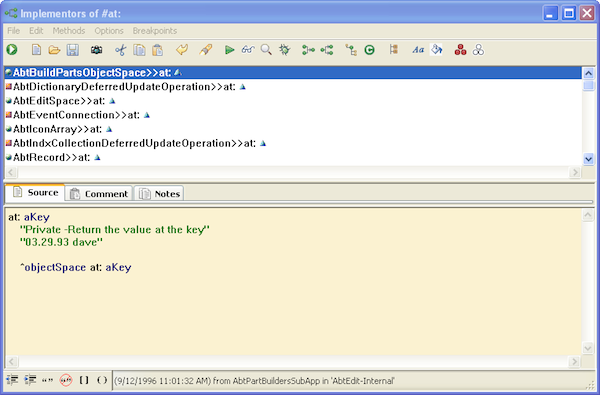Click up arrow of source pane scrollbar
This screenshot has height=395, width=600.
[588, 215]
